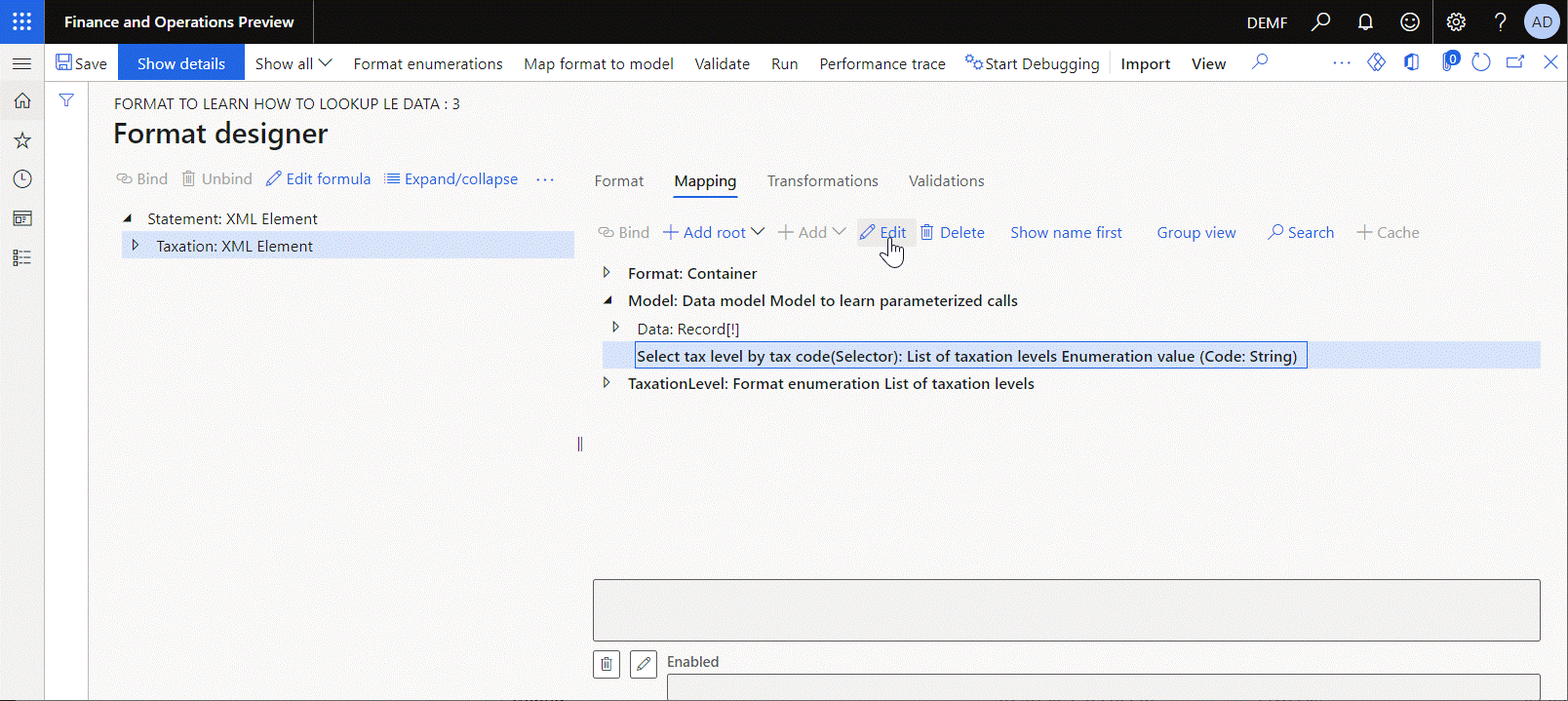The image size is (1568, 701).
Task: Click the search magnifier in top bar
Action: [1320, 21]
